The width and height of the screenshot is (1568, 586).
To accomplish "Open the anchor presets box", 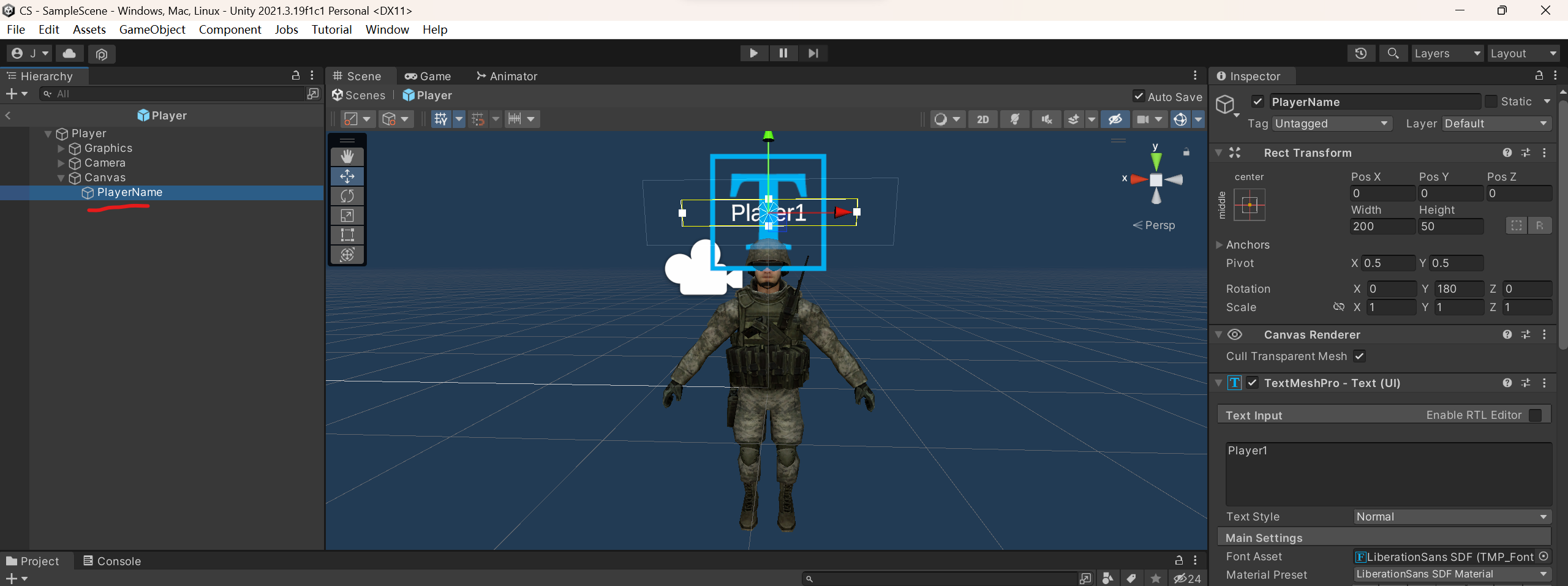I will (1249, 205).
